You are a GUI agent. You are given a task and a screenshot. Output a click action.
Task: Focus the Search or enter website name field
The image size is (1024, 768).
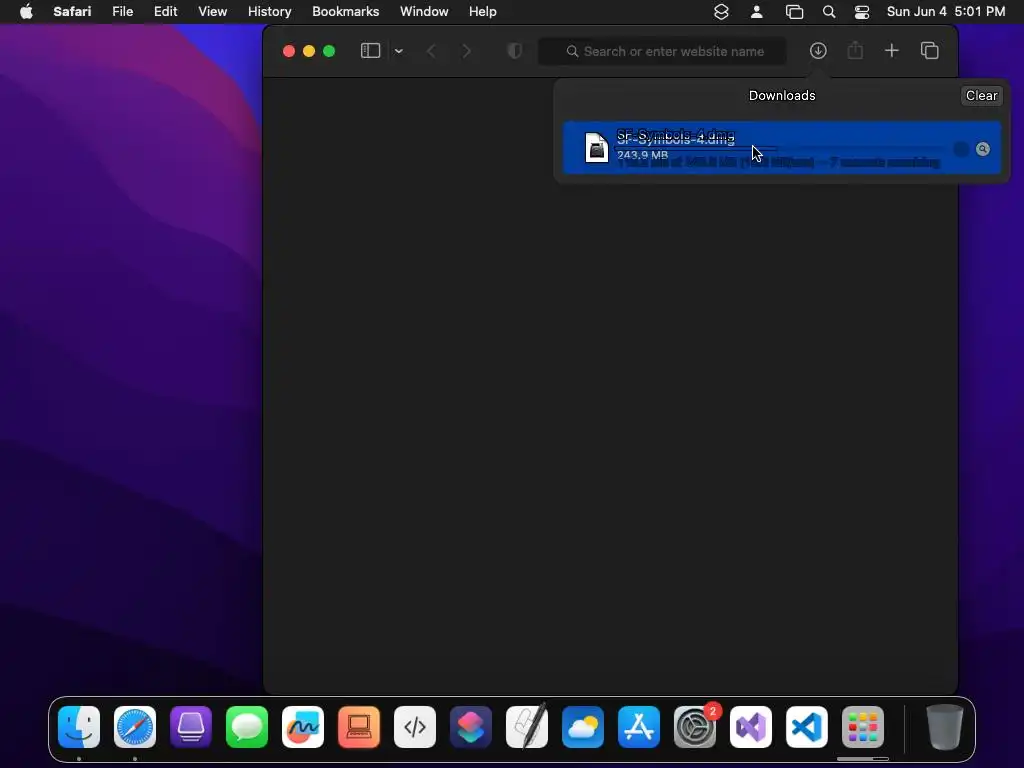(662, 51)
